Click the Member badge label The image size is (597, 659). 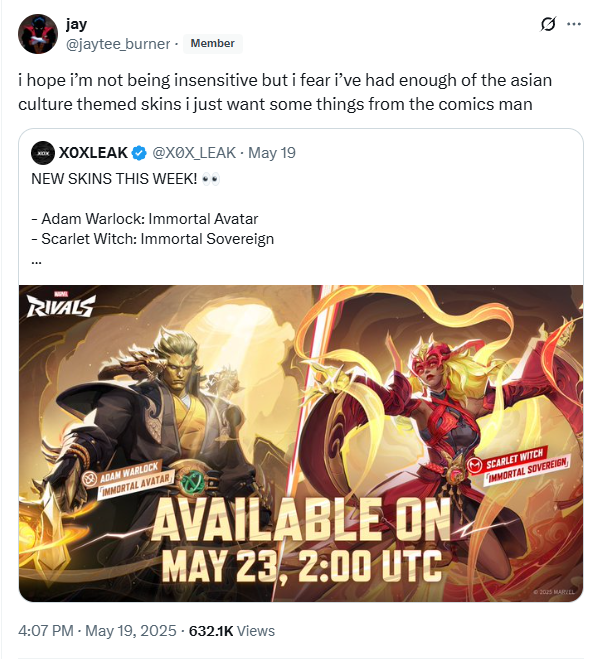[212, 43]
